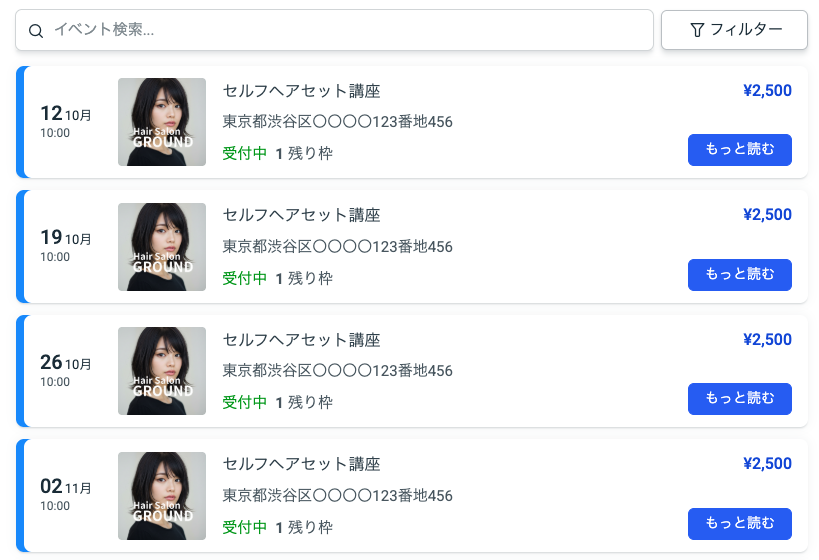Select the 26 October セルフヘアセット講座 title
Viewport: 819px width, 560px height.
point(301,340)
